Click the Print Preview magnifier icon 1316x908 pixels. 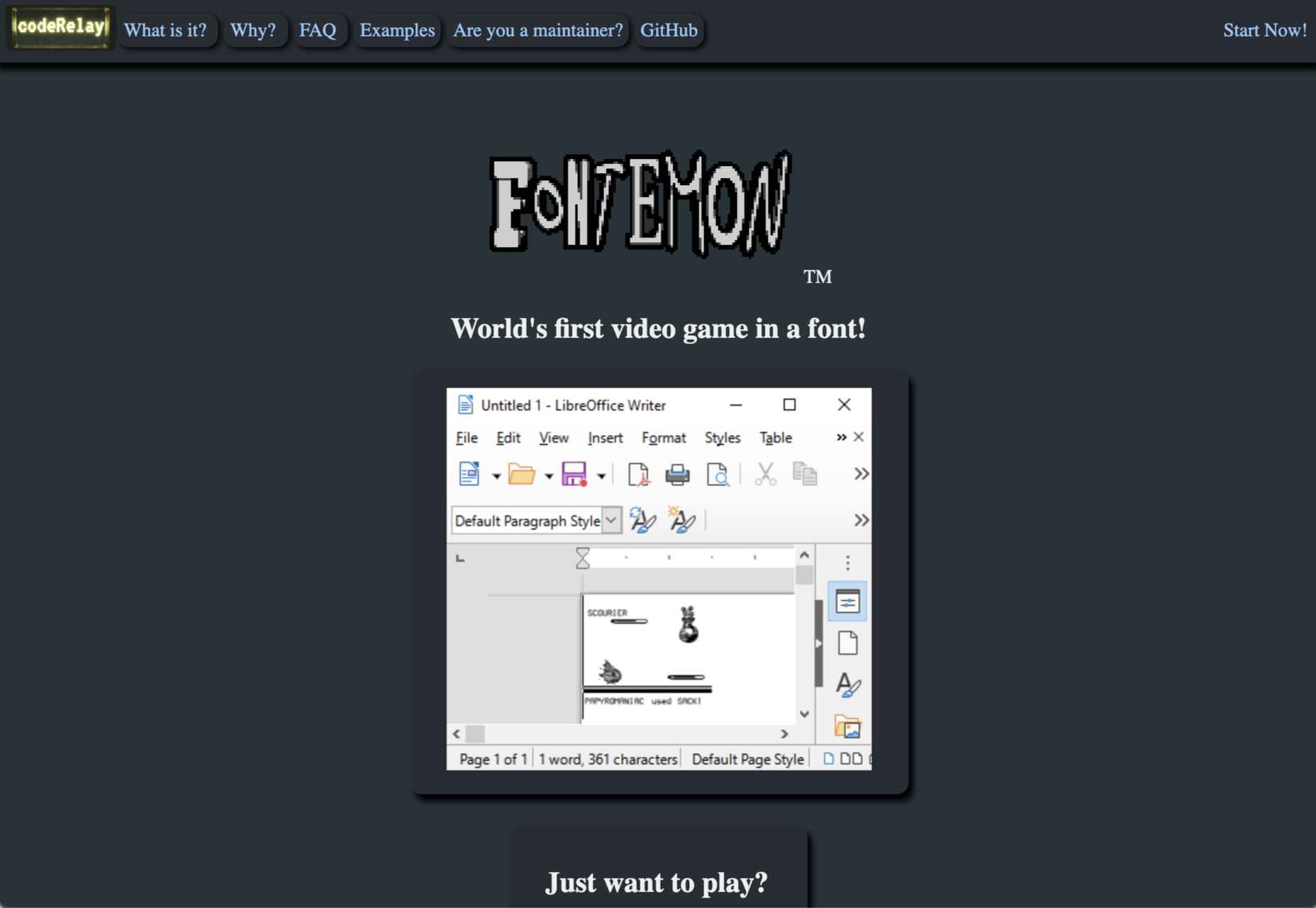718,474
